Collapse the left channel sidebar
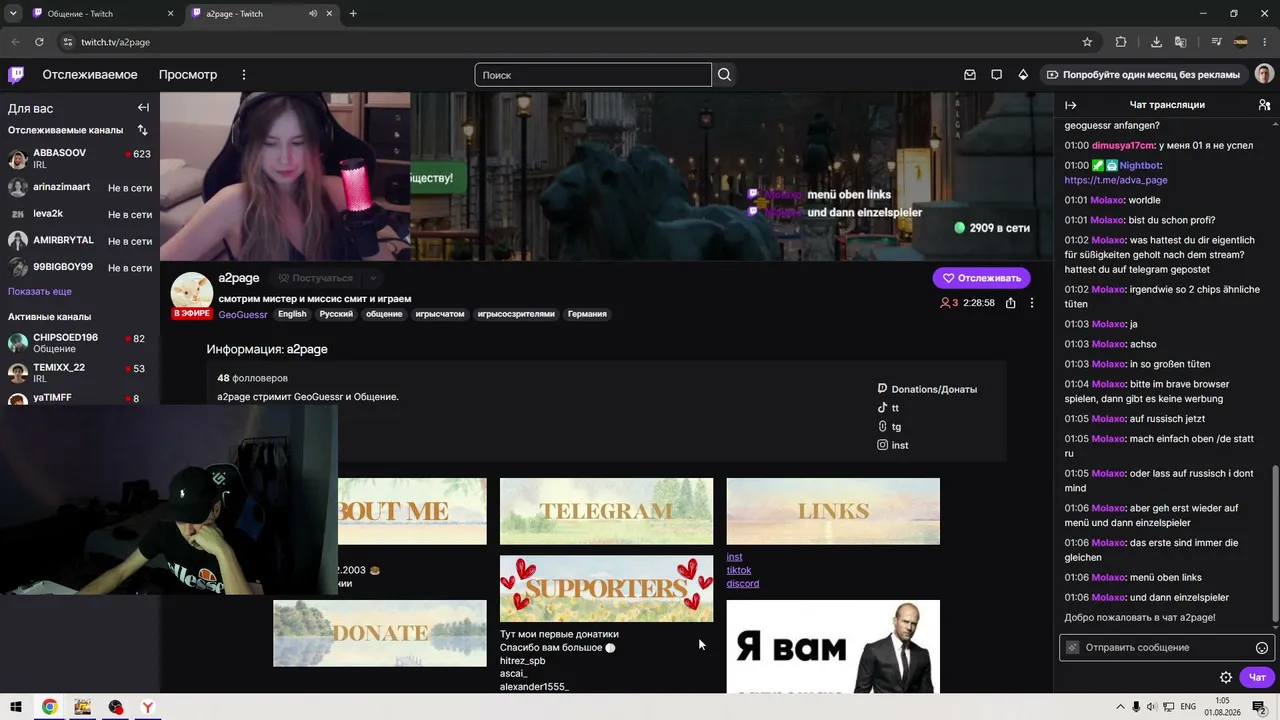Viewport: 1280px width, 720px height. pyautogui.click(x=143, y=108)
